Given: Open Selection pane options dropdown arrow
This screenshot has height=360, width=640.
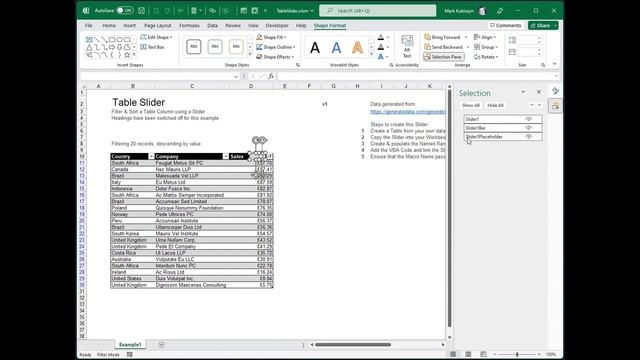Looking at the screenshot, I should [x=523, y=92].
